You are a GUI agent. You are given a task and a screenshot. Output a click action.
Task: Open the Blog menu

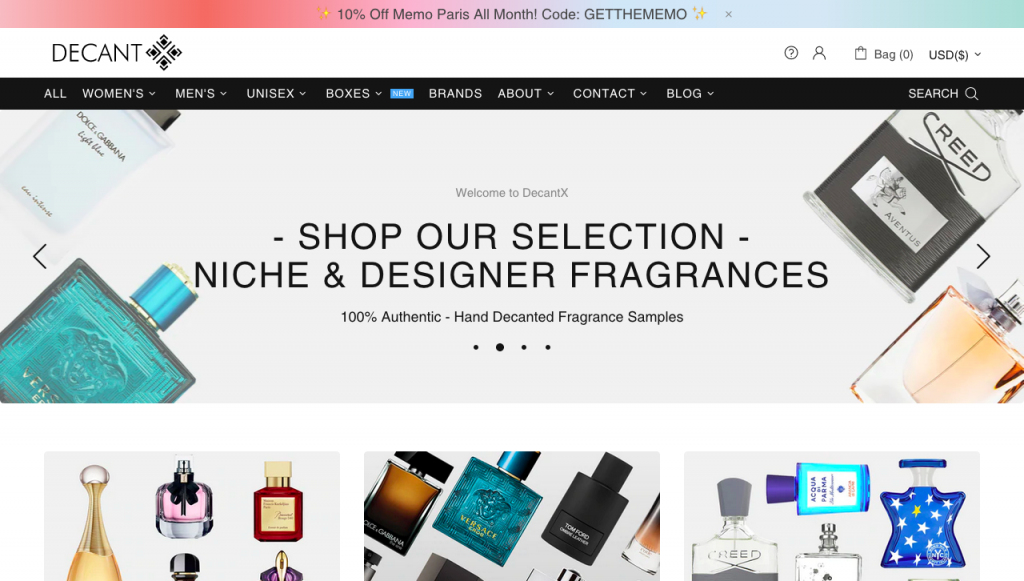[690, 93]
